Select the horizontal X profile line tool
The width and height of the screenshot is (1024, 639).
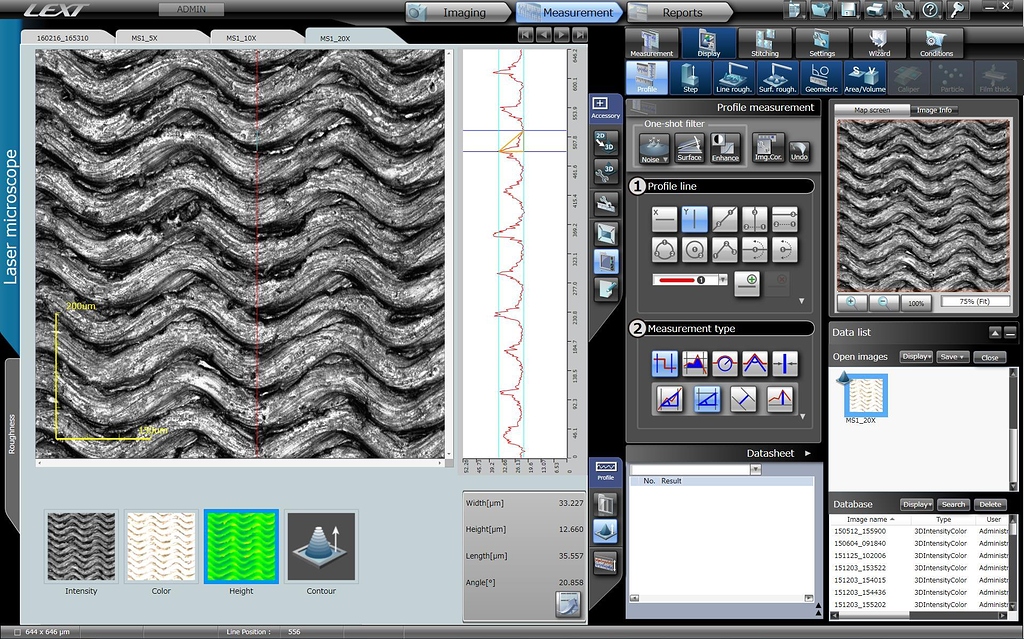pyautogui.click(x=662, y=218)
